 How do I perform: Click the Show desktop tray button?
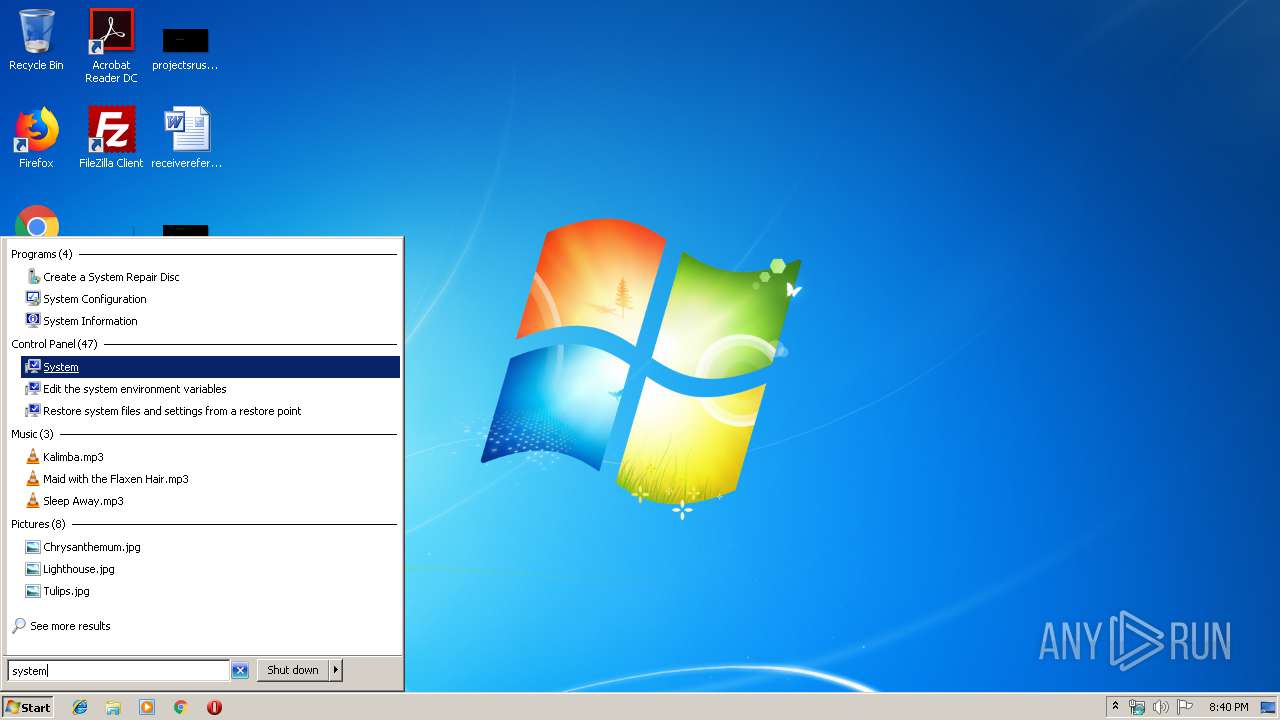tap(1268, 707)
